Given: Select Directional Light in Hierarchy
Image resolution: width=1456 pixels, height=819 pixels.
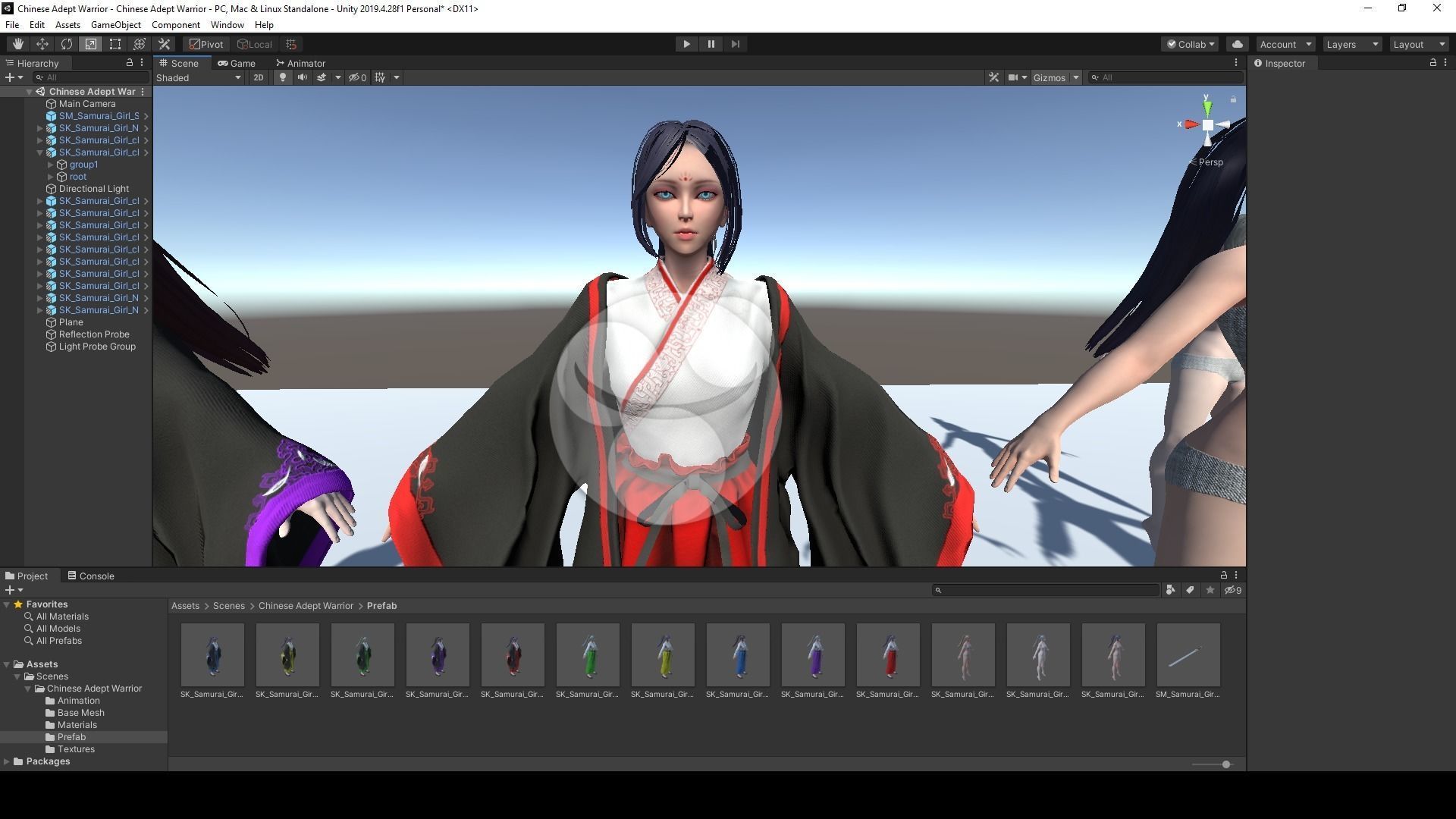Looking at the screenshot, I should click(93, 189).
